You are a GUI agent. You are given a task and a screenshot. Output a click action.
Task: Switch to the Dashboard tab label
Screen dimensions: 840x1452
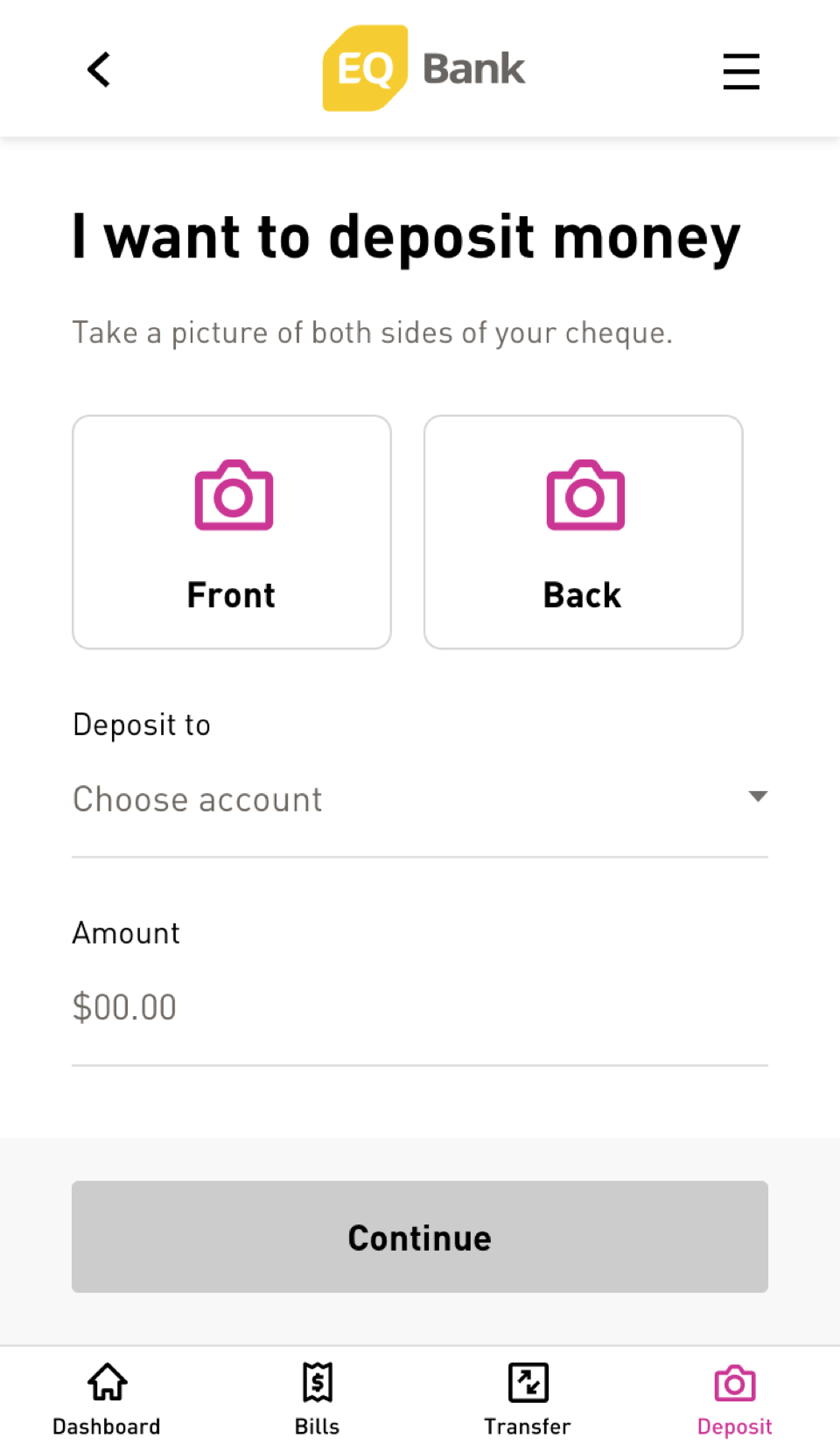point(107,1427)
